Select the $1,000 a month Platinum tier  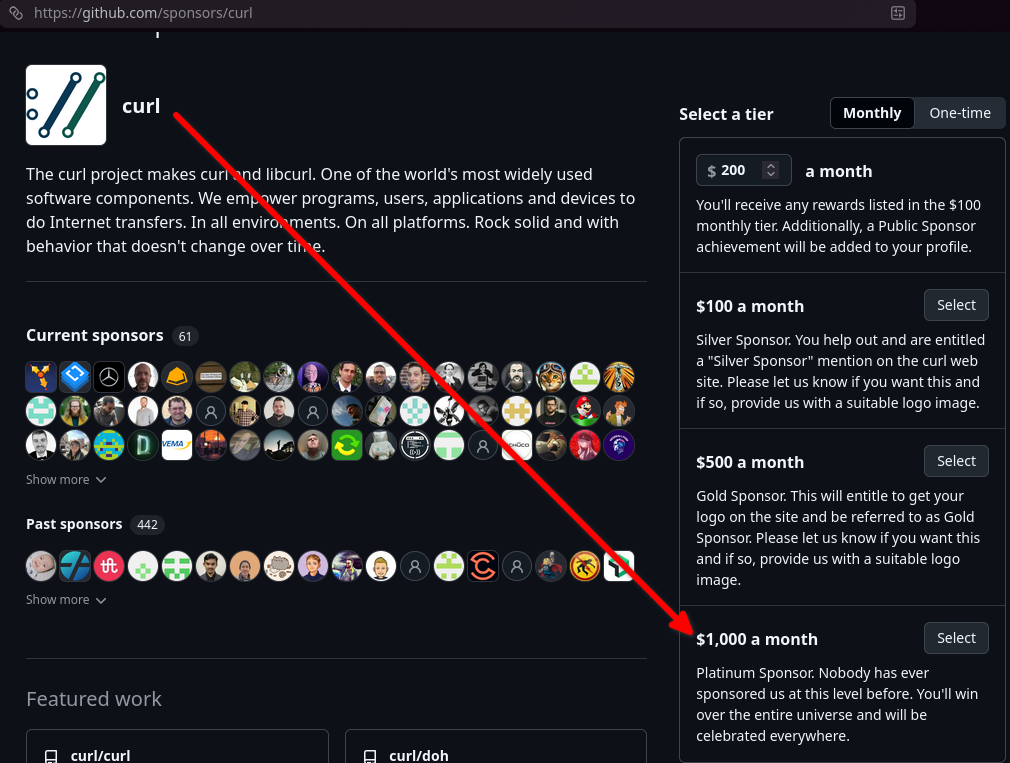pos(956,638)
